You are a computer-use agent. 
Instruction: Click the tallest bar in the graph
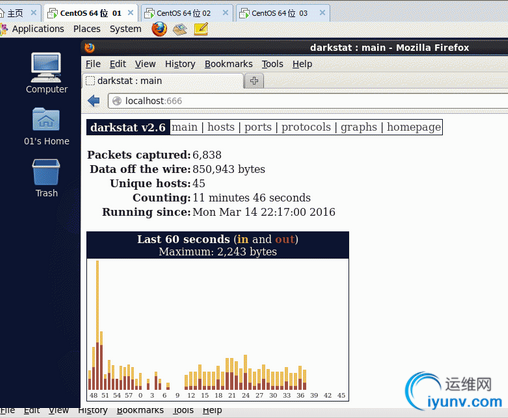point(97,325)
